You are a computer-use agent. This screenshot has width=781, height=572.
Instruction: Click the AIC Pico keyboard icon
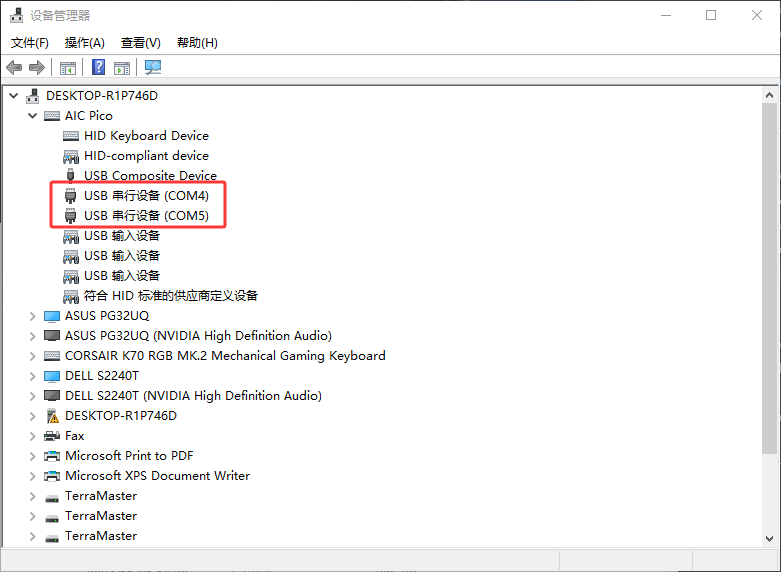(52, 116)
